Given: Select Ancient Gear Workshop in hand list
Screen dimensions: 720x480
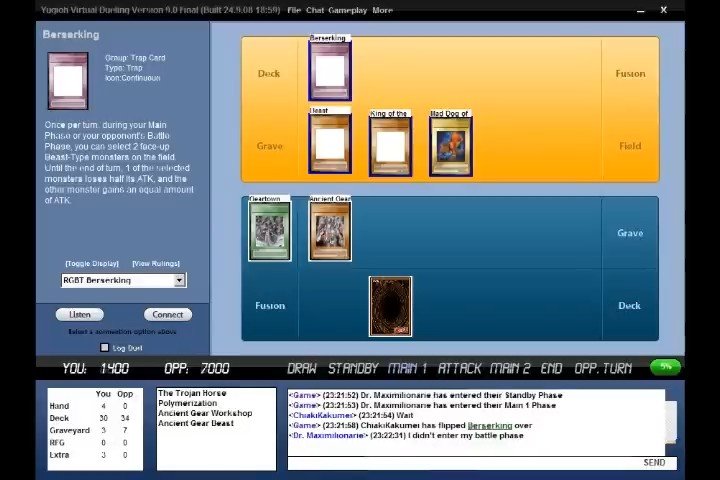Looking at the screenshot, I should tap(205, 413).
